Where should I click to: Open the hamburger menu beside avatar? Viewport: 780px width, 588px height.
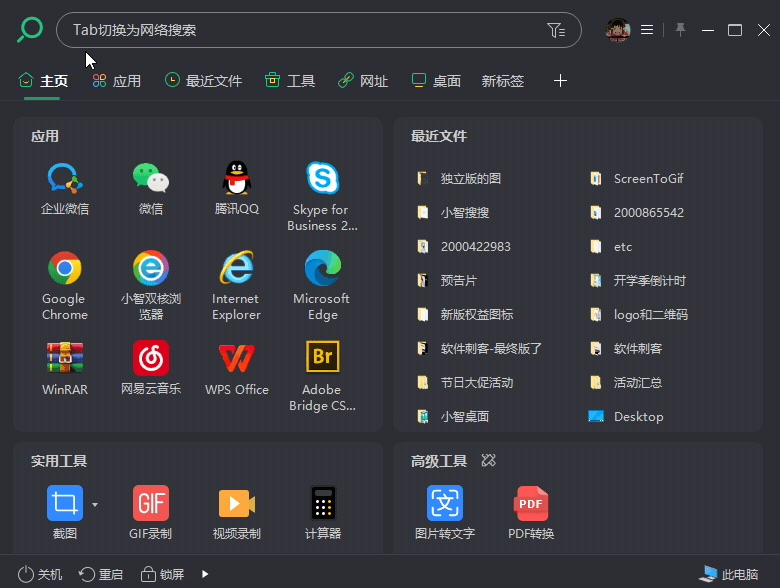tap(647, 30)
